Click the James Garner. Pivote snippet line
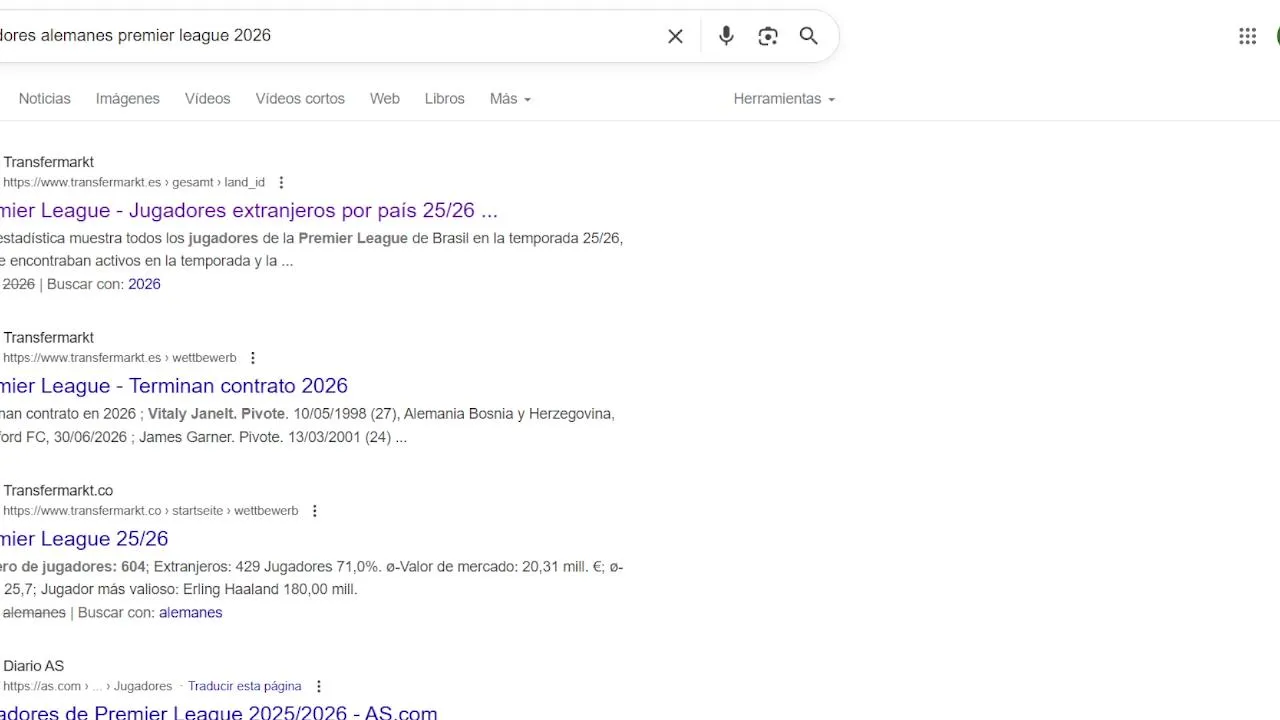 [x=203, y=437]
